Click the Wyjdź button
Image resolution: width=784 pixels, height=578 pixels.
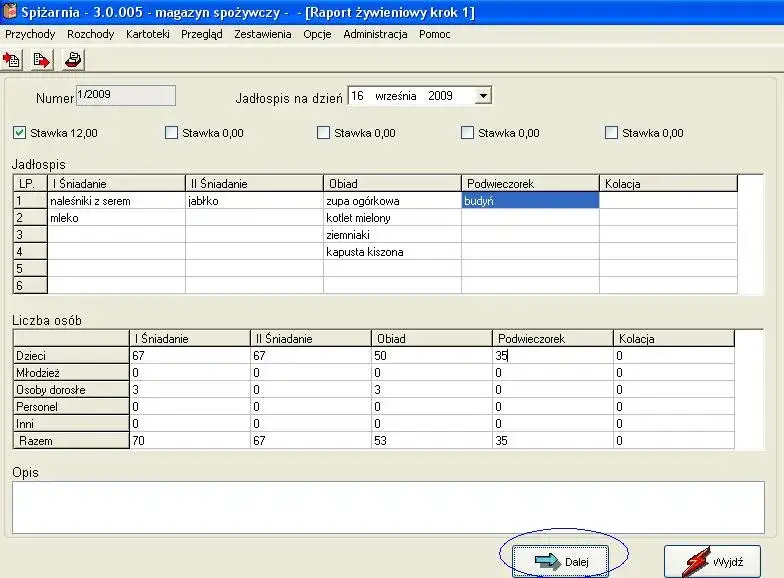tap(712, 562)
